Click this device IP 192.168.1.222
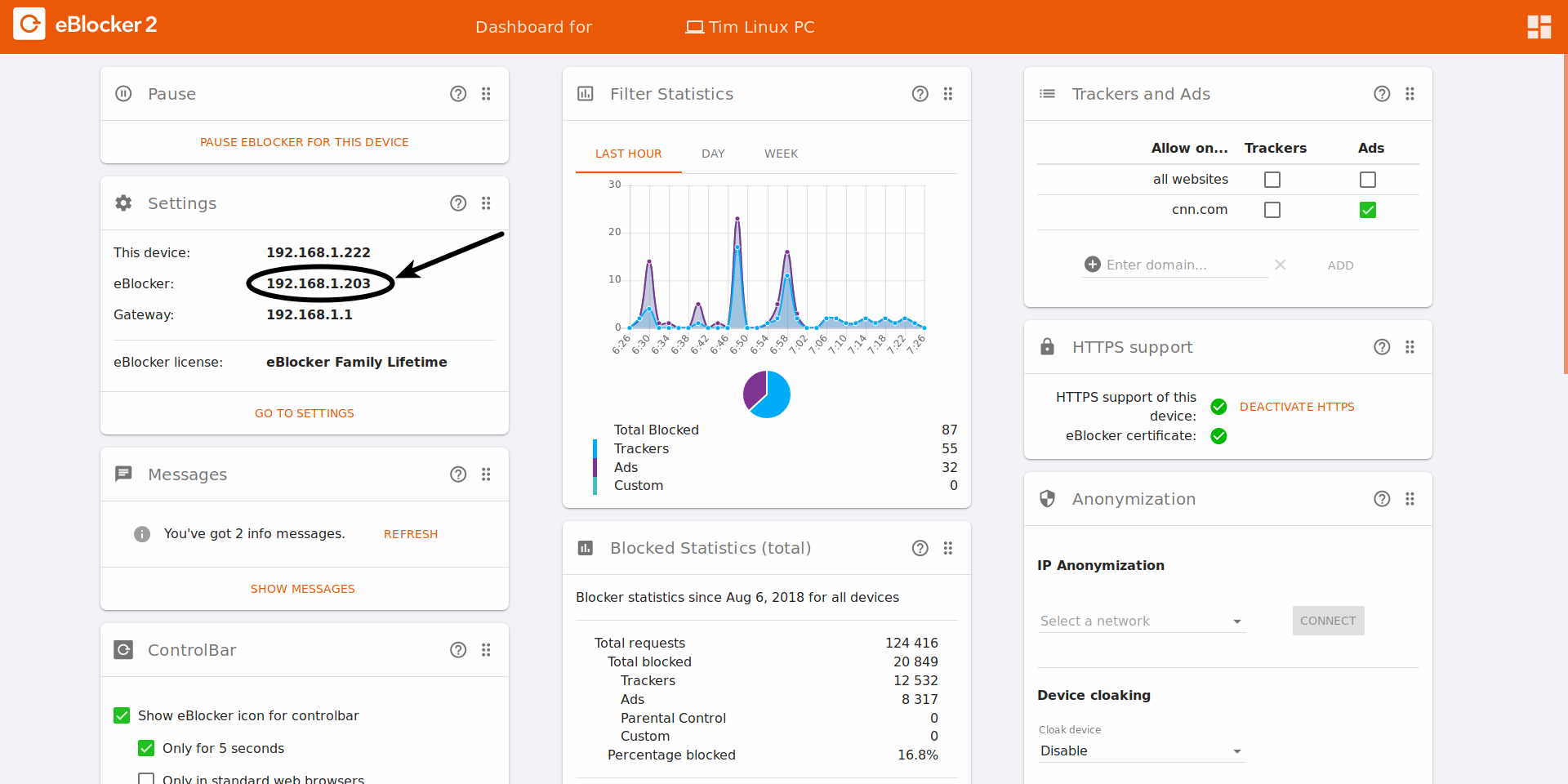The image size is (1568, 784). pos(318,252)
